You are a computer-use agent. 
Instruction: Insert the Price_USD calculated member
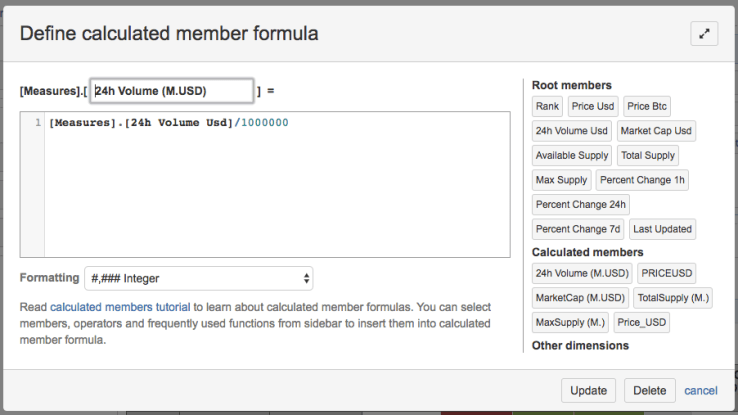click(642, 322)
